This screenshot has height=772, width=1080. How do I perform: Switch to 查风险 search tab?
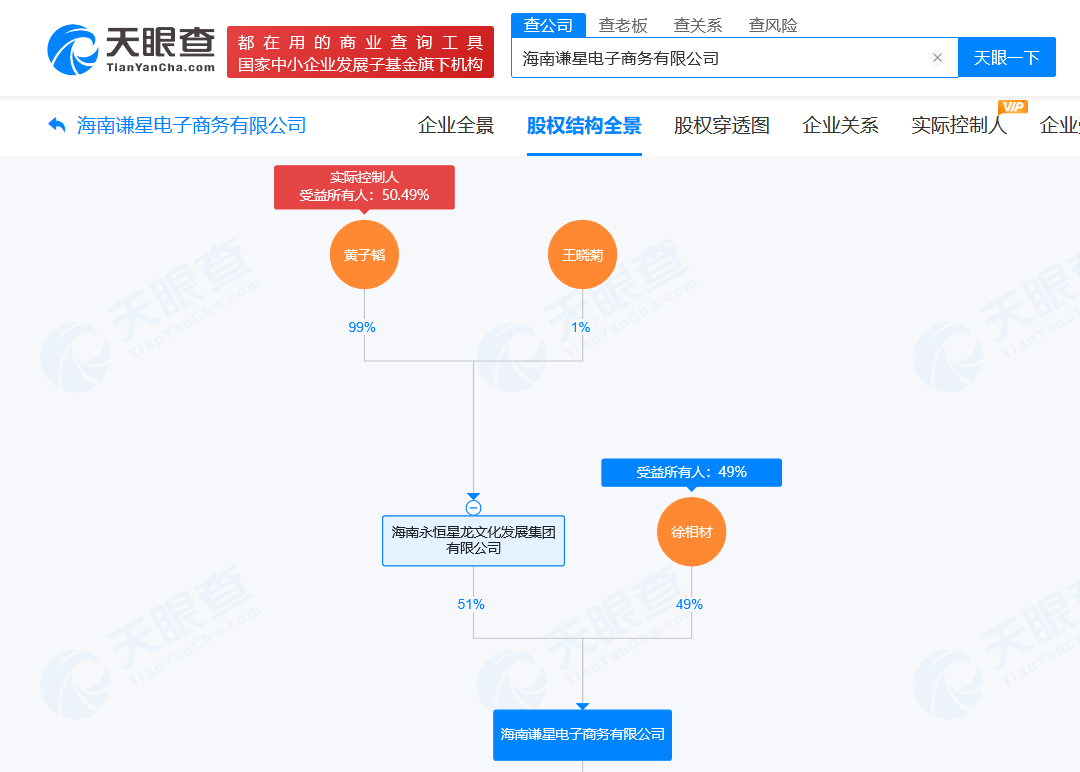pyautogui.click(x=773, y=25)
